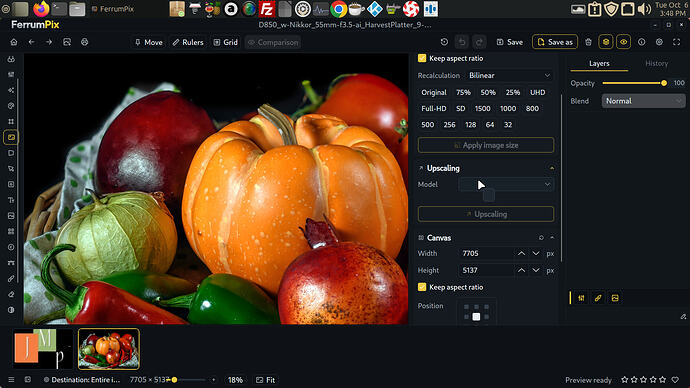Uncheck Keep aspect ratio for image size
This screenshot has height=388, width=690.
[x=422, y=58]
